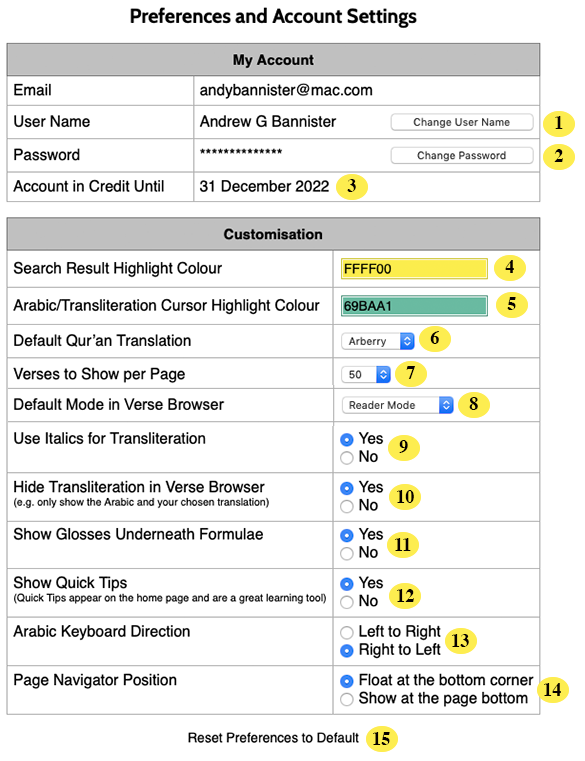This screenshot has height=761, width=585.
Task: Click the yellow FFFF00 highlight colour field
Action: click(x=414, y=268)
